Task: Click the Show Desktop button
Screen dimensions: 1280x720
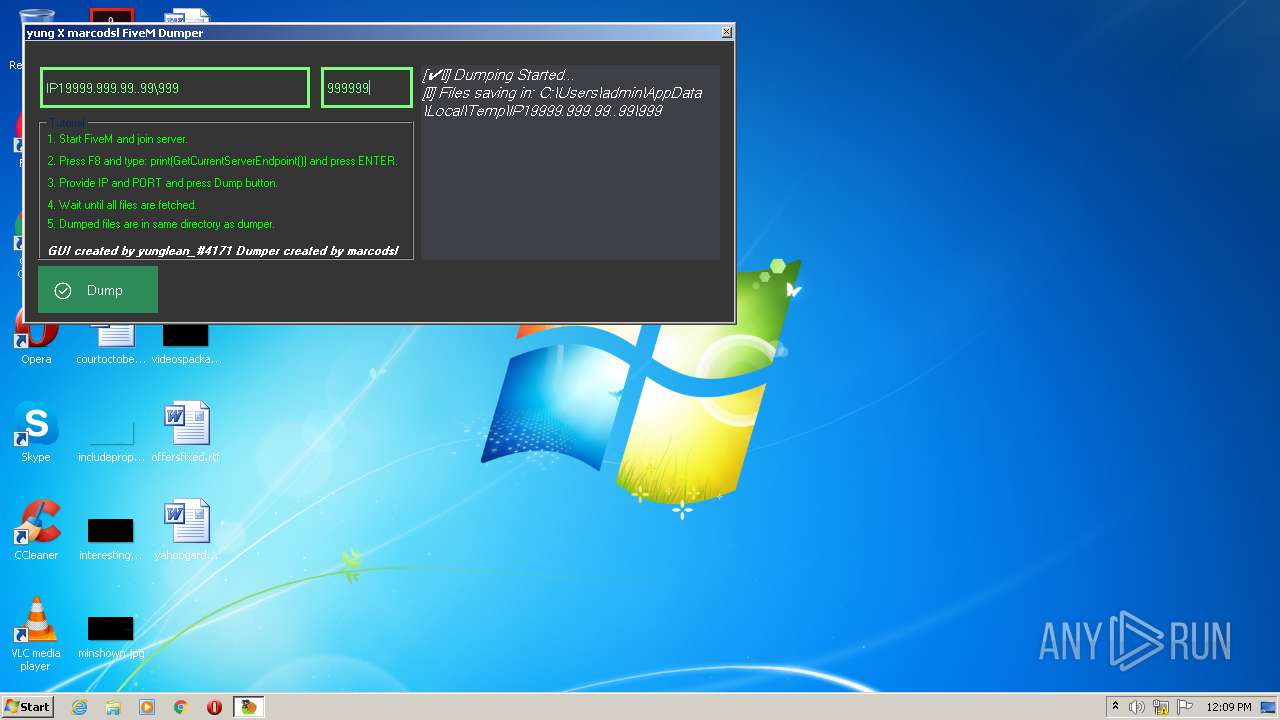Action: click(1269, 707)
